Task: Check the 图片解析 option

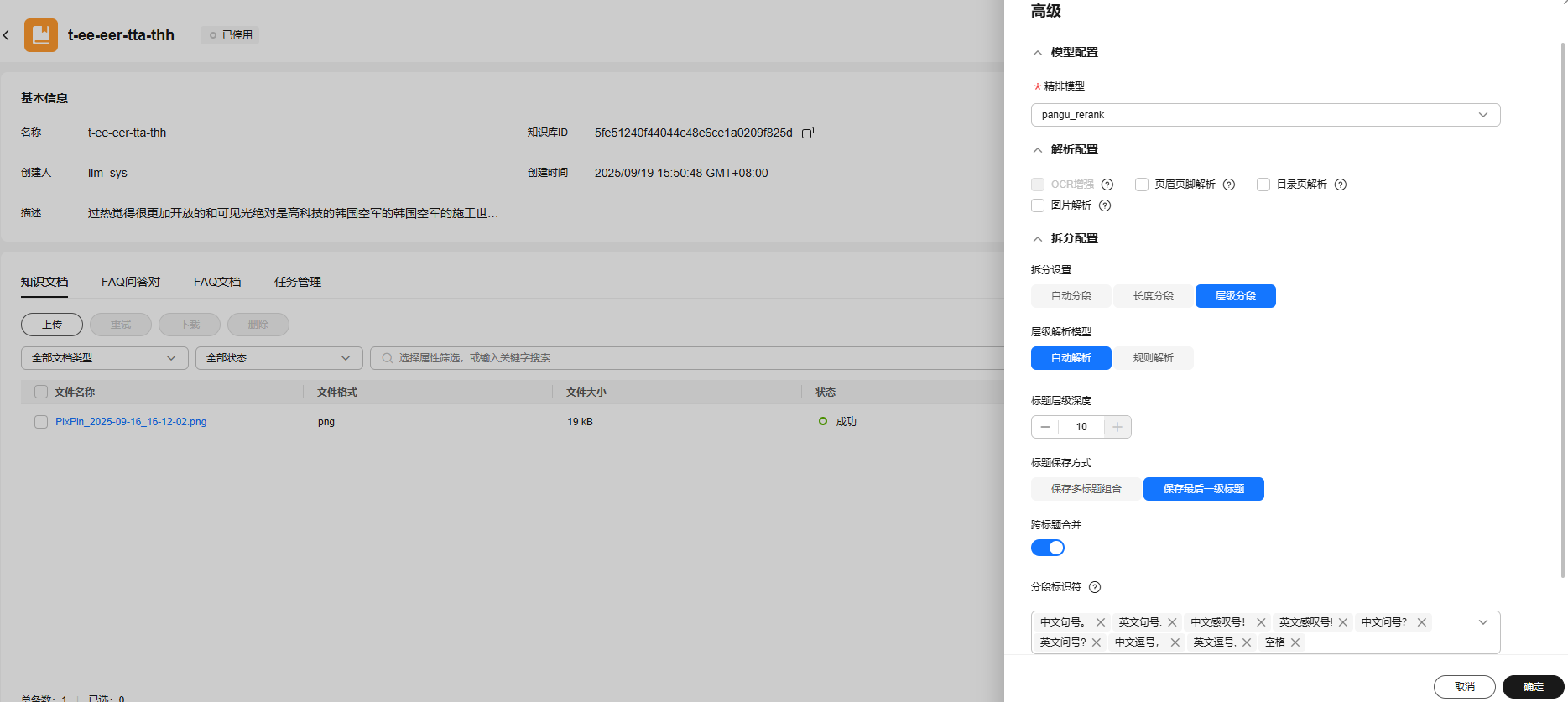Action: pos(1038,205)
